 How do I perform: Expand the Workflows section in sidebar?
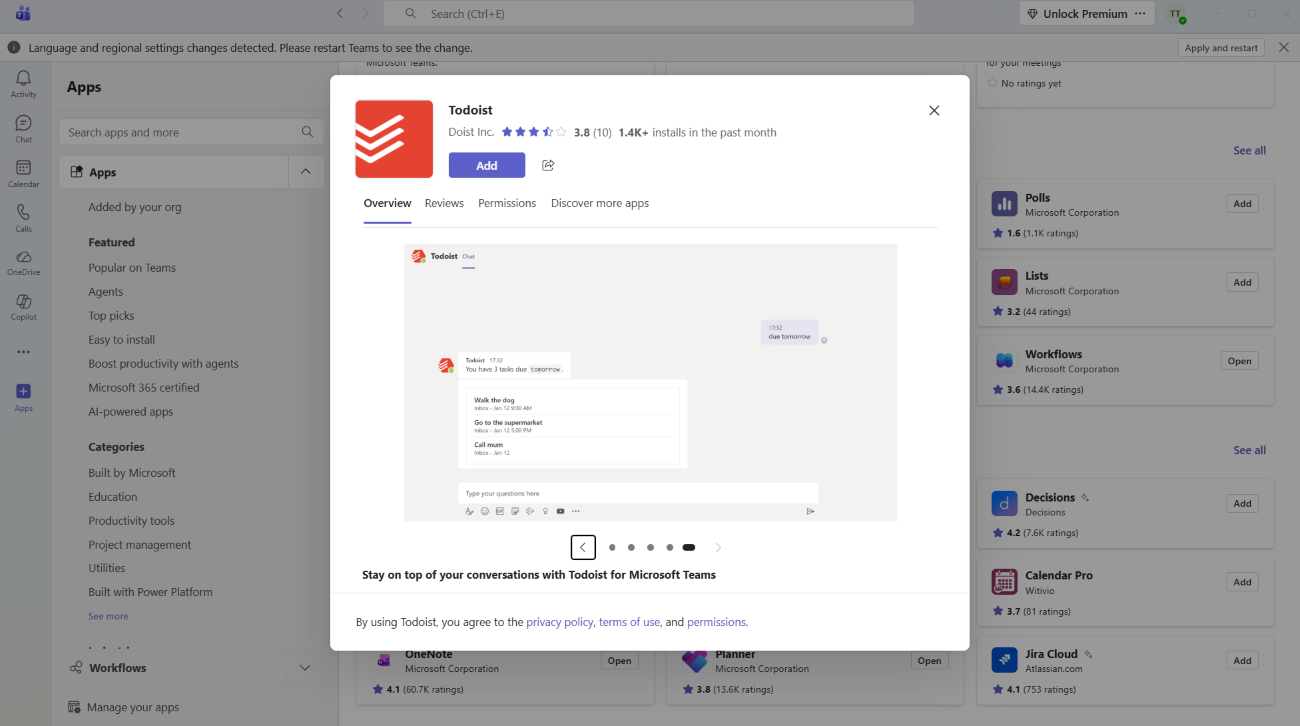[x=305, y=668]
